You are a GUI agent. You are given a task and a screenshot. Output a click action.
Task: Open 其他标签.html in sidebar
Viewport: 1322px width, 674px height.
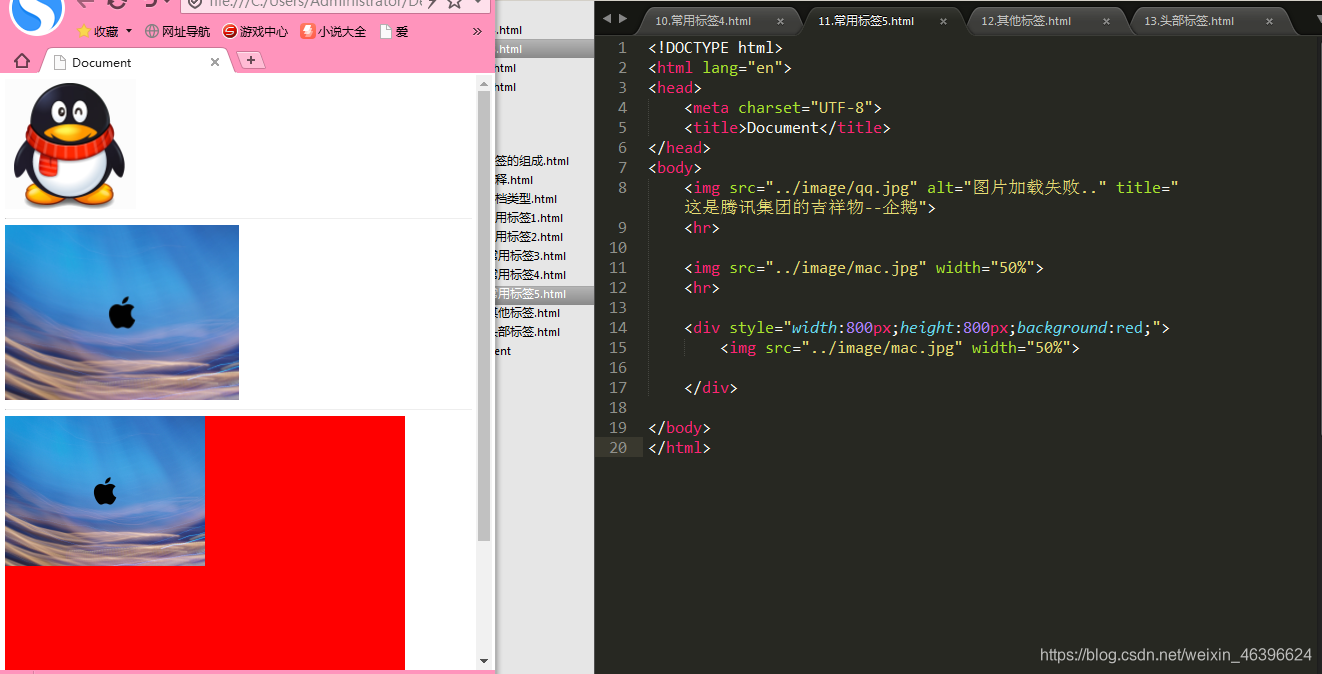pyautogui.click(x=526, y=313)
